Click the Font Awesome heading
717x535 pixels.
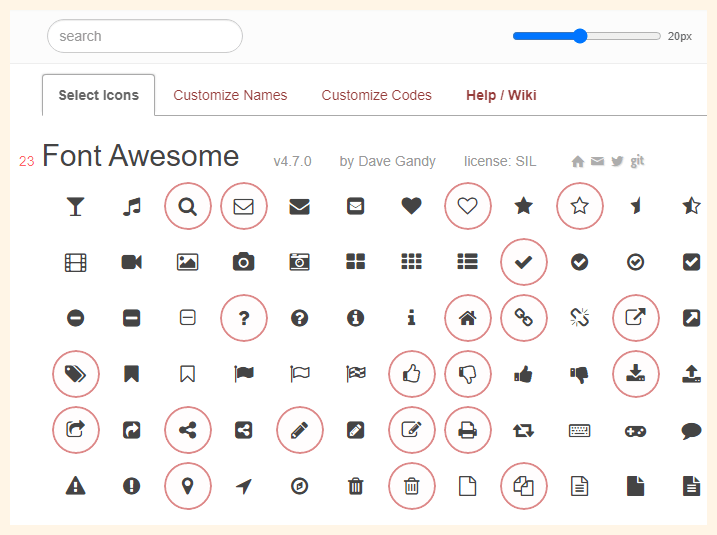click(x=140, y=156)
